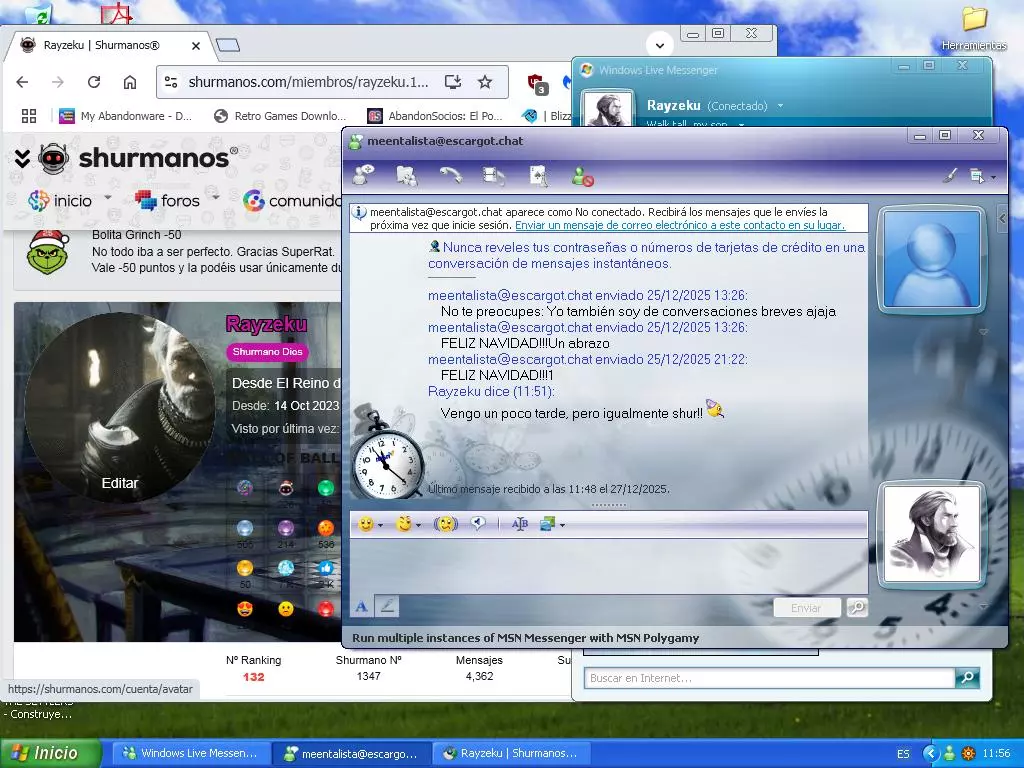This screenshot has width=1024, height=768.
Task: Expand the double-chevron next to shurmanos logo
Action: click(x=22, y=159)
